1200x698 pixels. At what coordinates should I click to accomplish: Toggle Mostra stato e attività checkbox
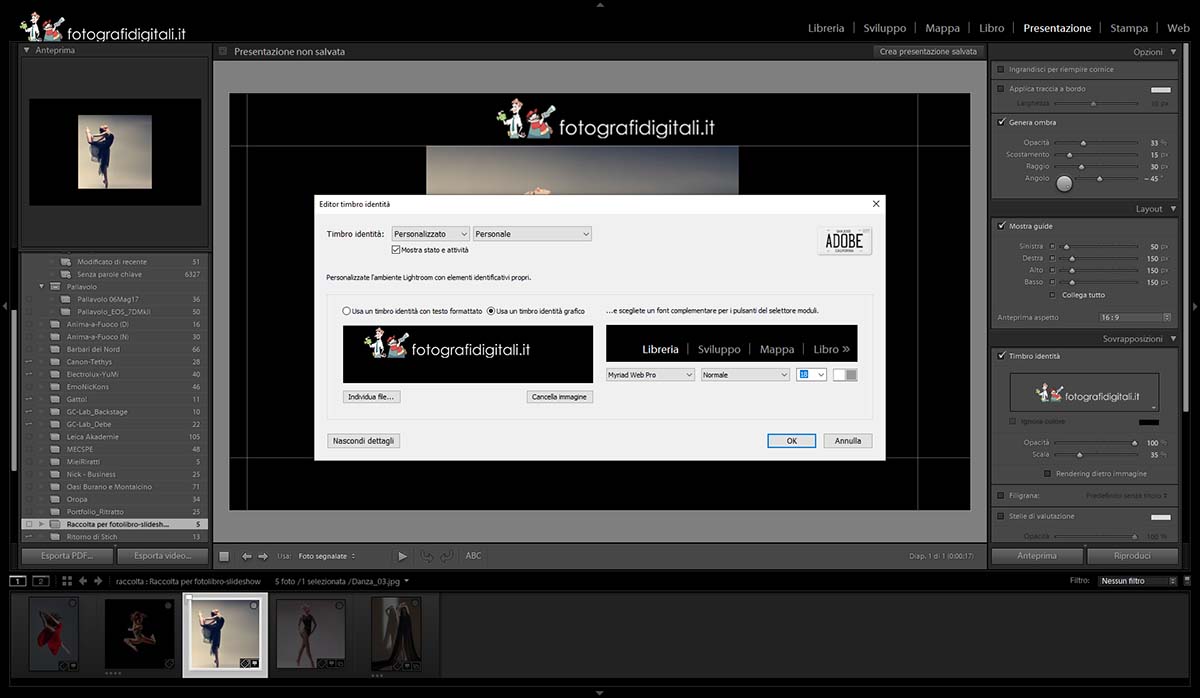(x=397, y=250)
